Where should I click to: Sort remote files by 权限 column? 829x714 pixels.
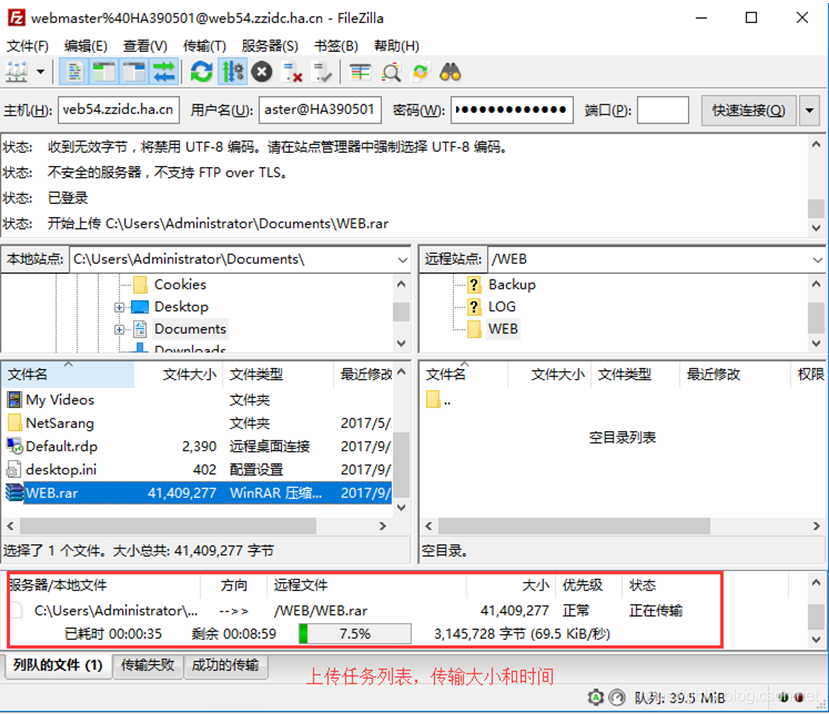(x=810, y=374)
